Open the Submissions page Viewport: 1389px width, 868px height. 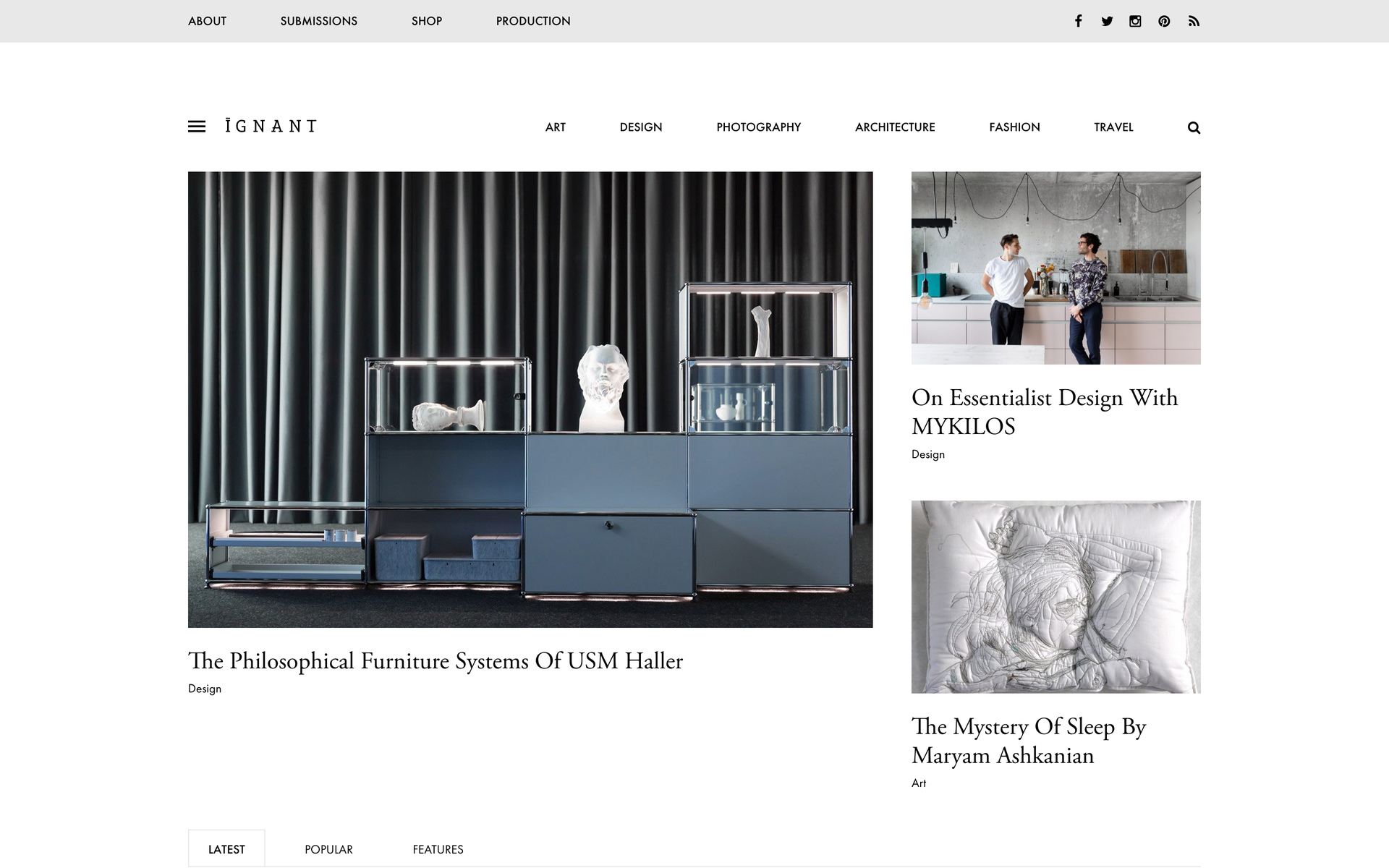click(319, 21)
